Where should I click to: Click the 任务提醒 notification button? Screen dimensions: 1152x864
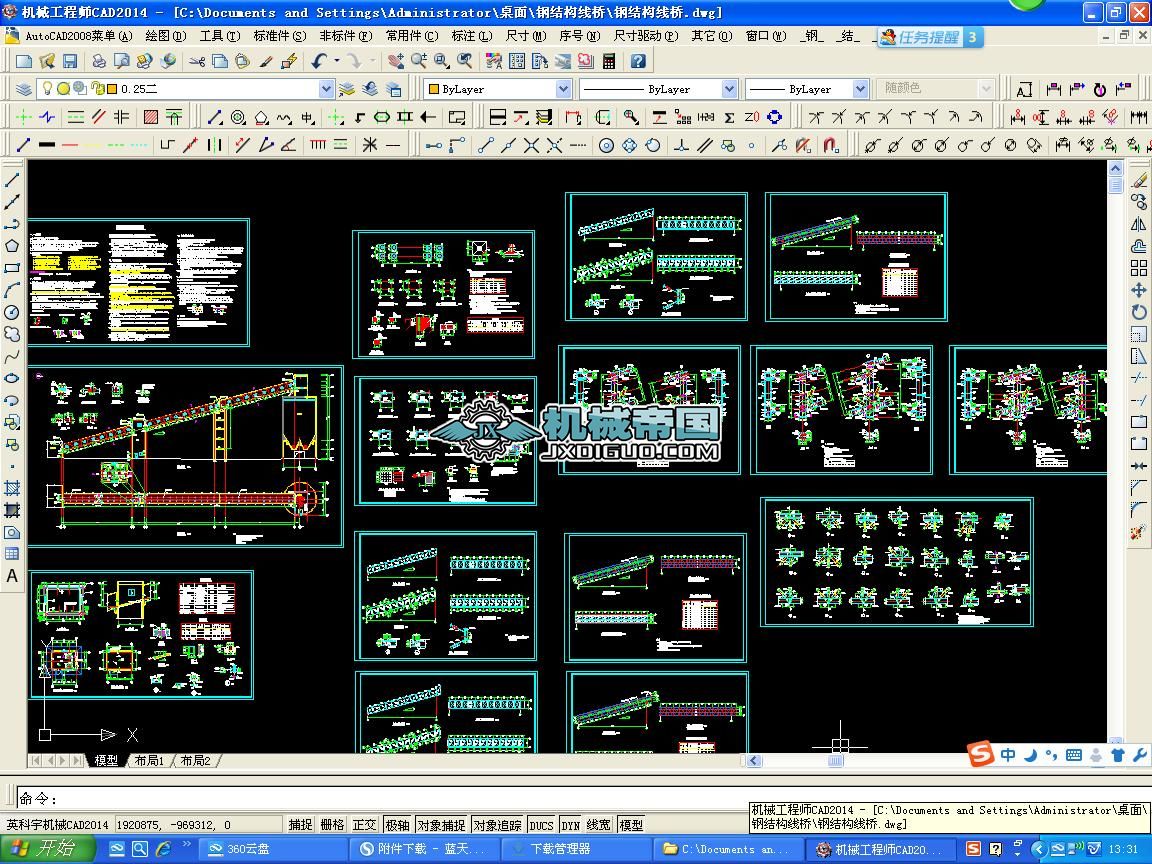tap(930, 37)
